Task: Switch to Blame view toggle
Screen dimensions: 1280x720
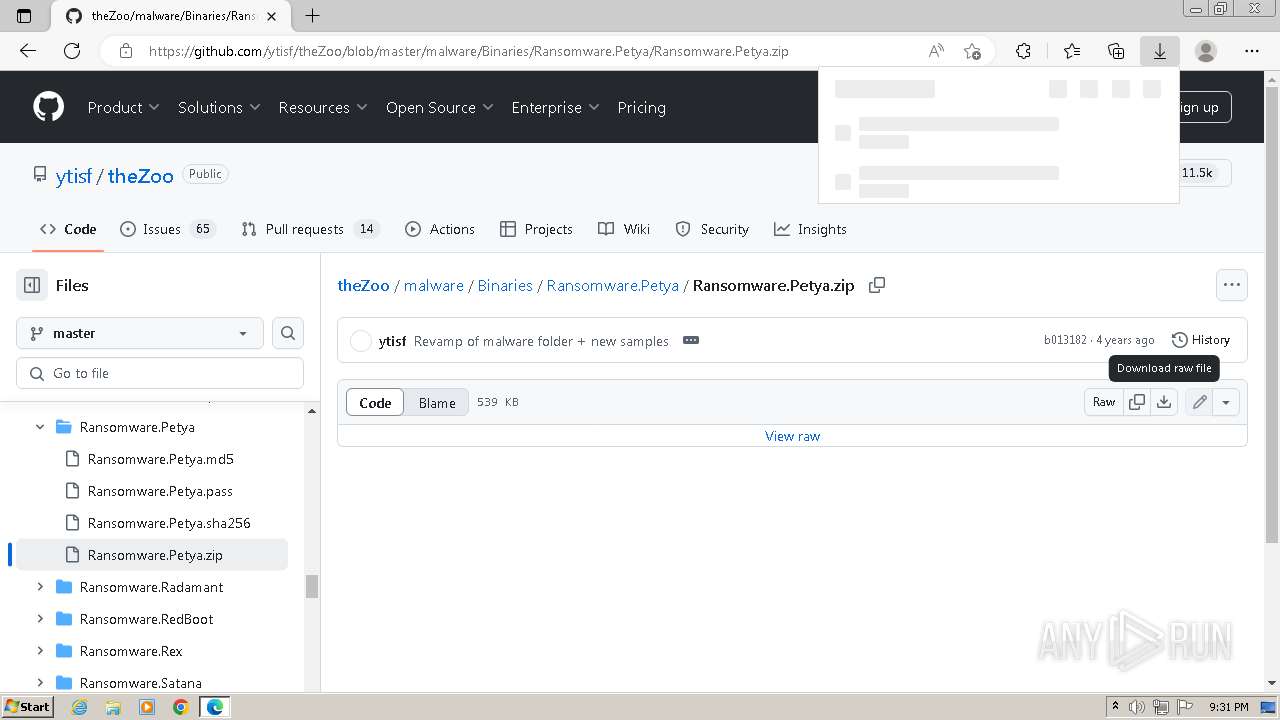Action: (437, 402)
